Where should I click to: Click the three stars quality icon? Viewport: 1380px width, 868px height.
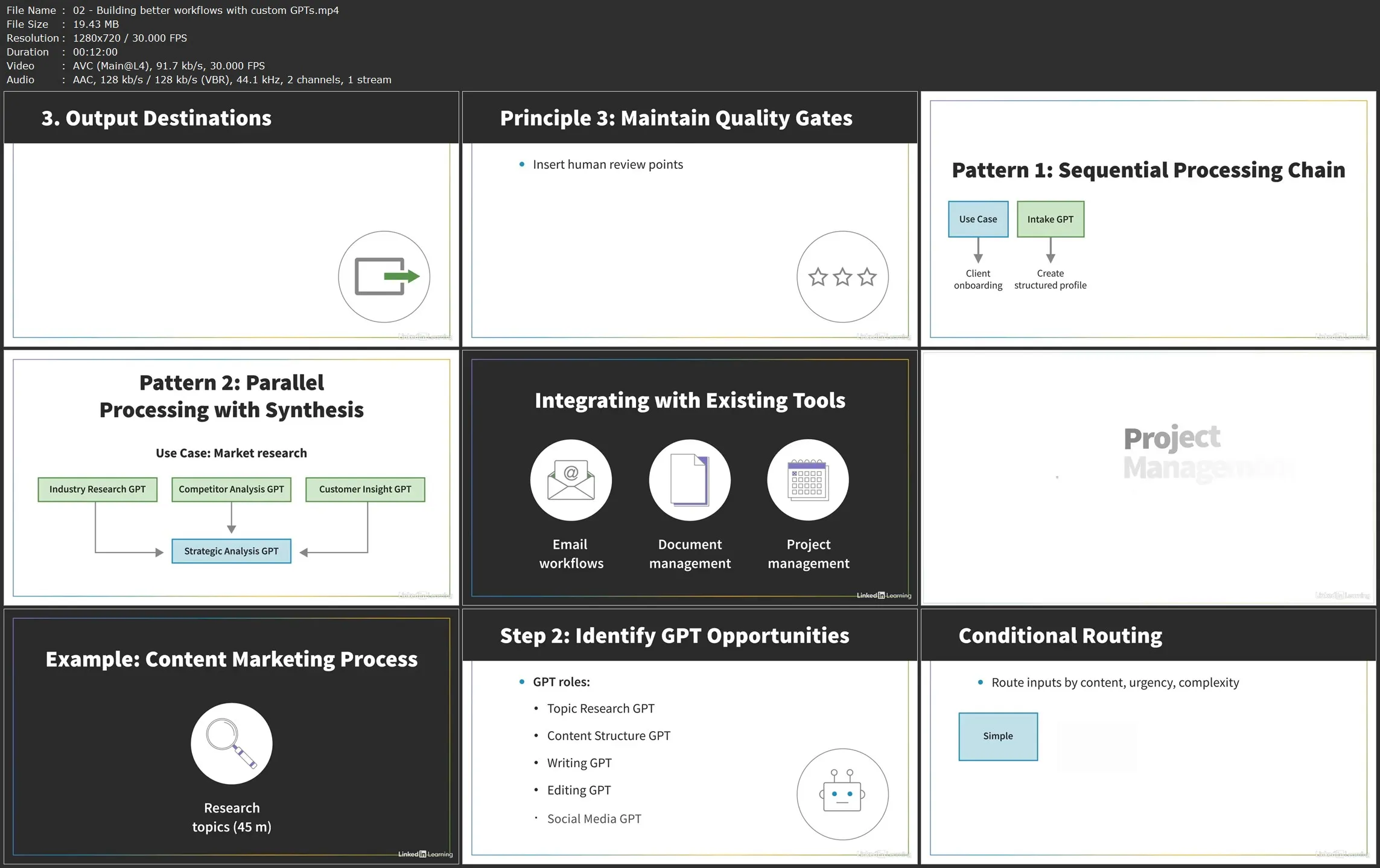[842, 277]
